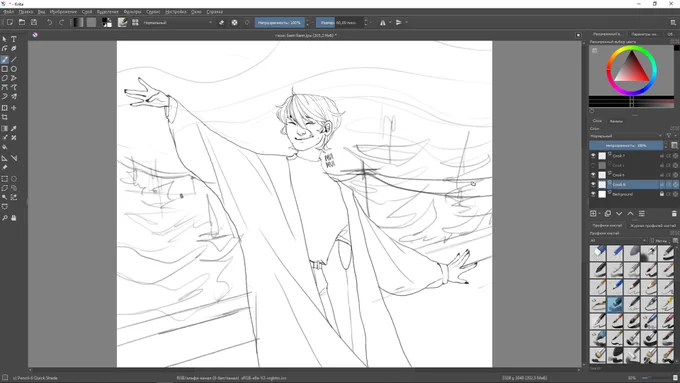Delete the layer with the trash icon
The width and height of the screenshot is (680, 383).
point(674,213)
